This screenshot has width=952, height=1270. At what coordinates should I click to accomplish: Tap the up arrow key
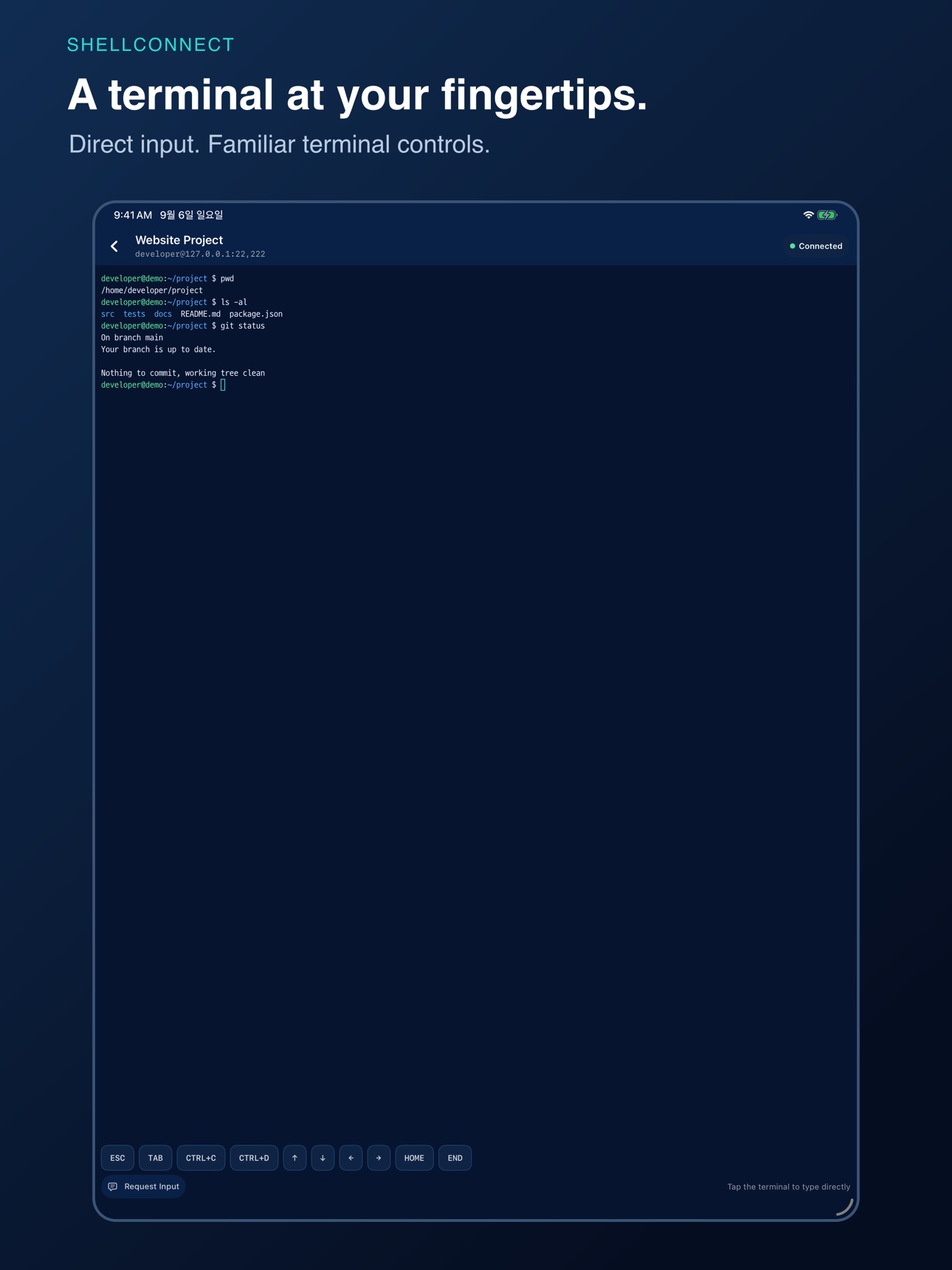click(x=294, y=1158)
